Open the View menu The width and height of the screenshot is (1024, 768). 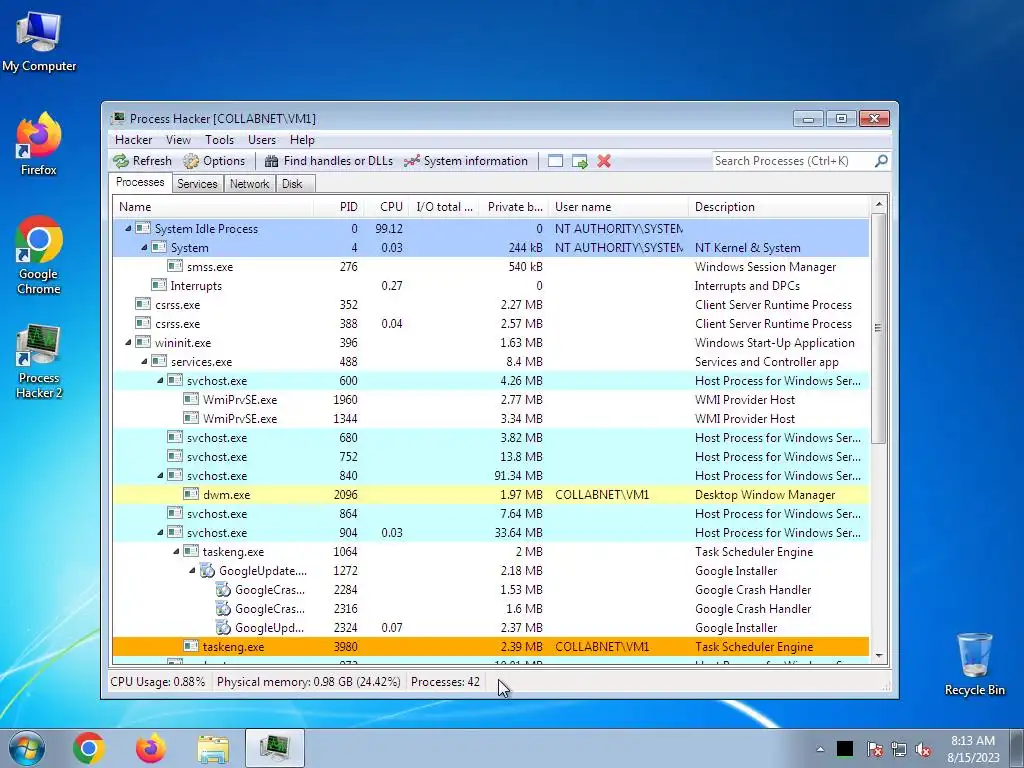pyautogui.click(x=178, y=140)
